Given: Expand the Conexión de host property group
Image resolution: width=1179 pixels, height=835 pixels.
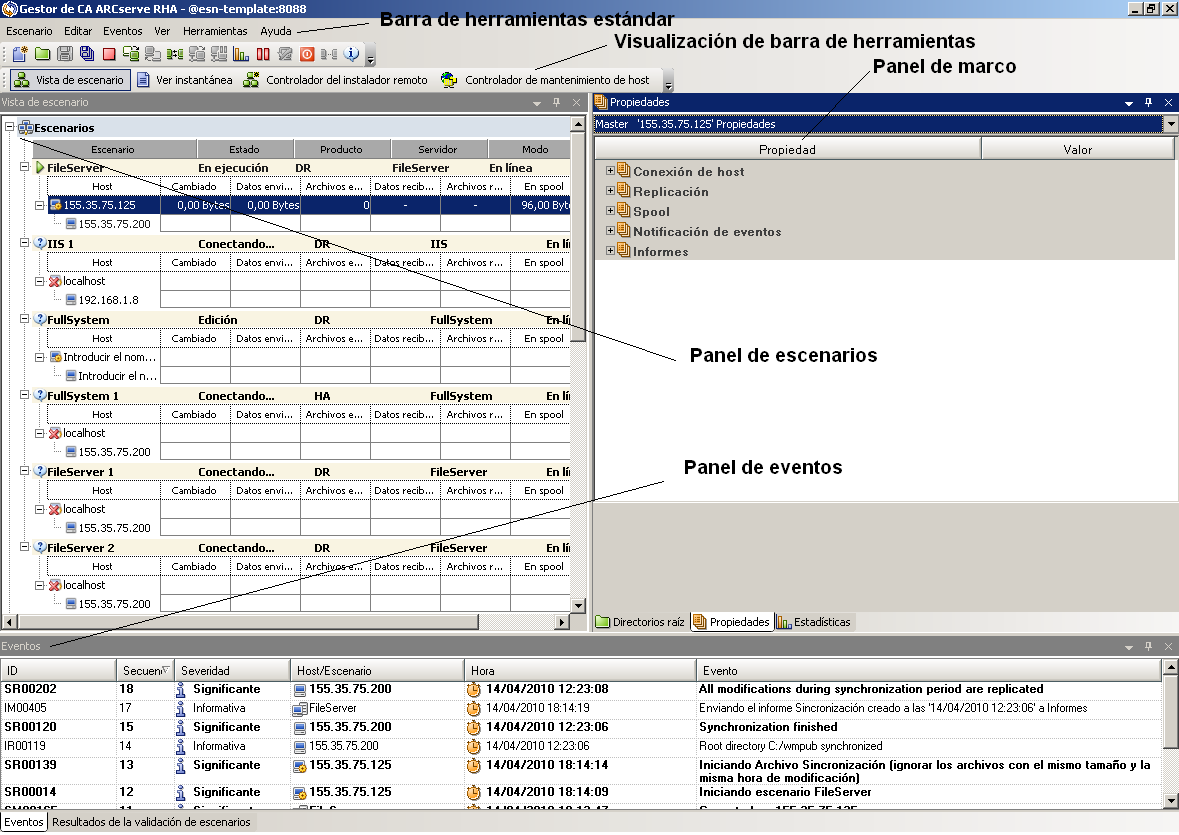Looking at the screenshot, I should [610, 171].
